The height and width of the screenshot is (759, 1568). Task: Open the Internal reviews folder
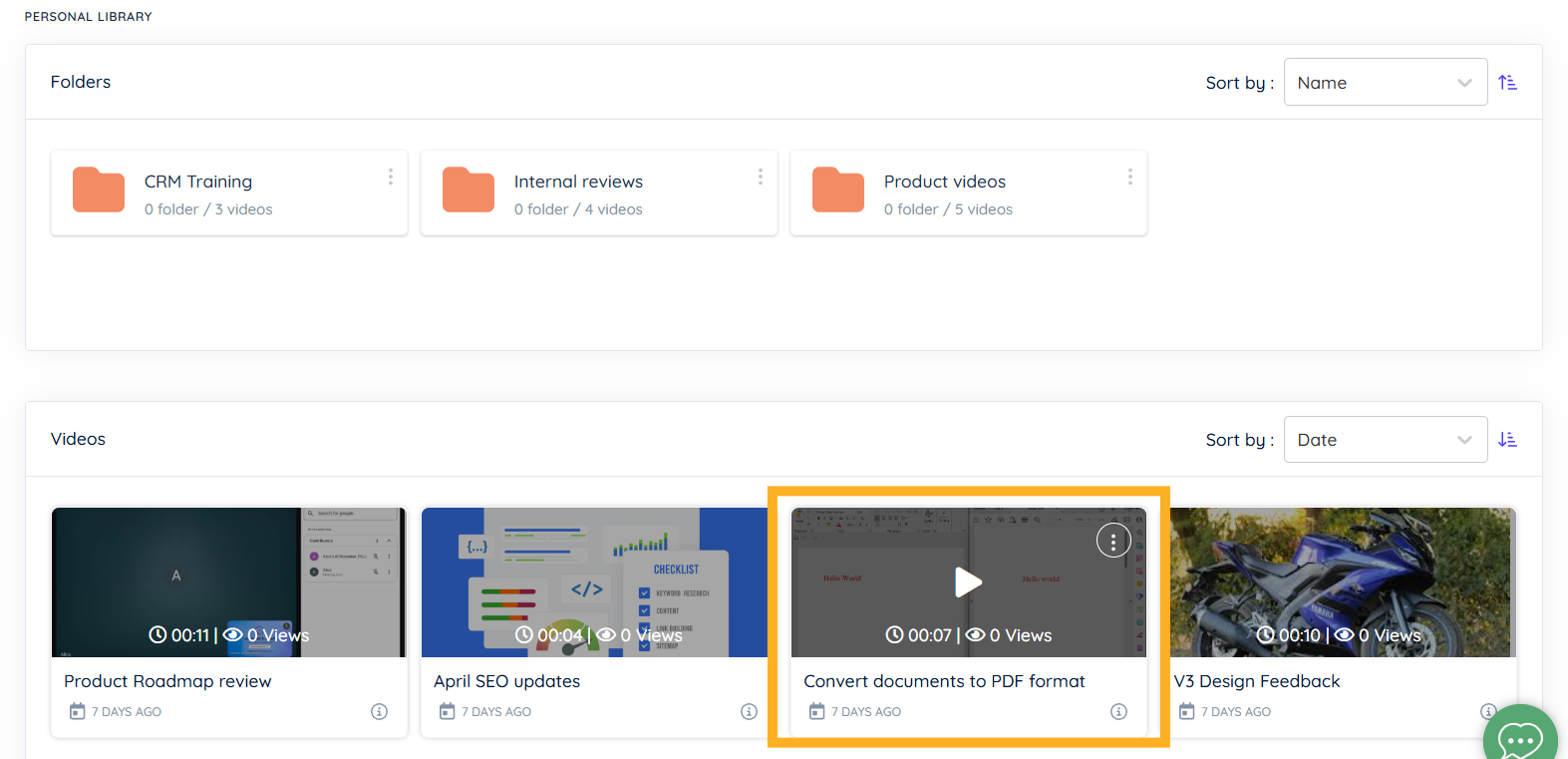(x=578, y=183)
